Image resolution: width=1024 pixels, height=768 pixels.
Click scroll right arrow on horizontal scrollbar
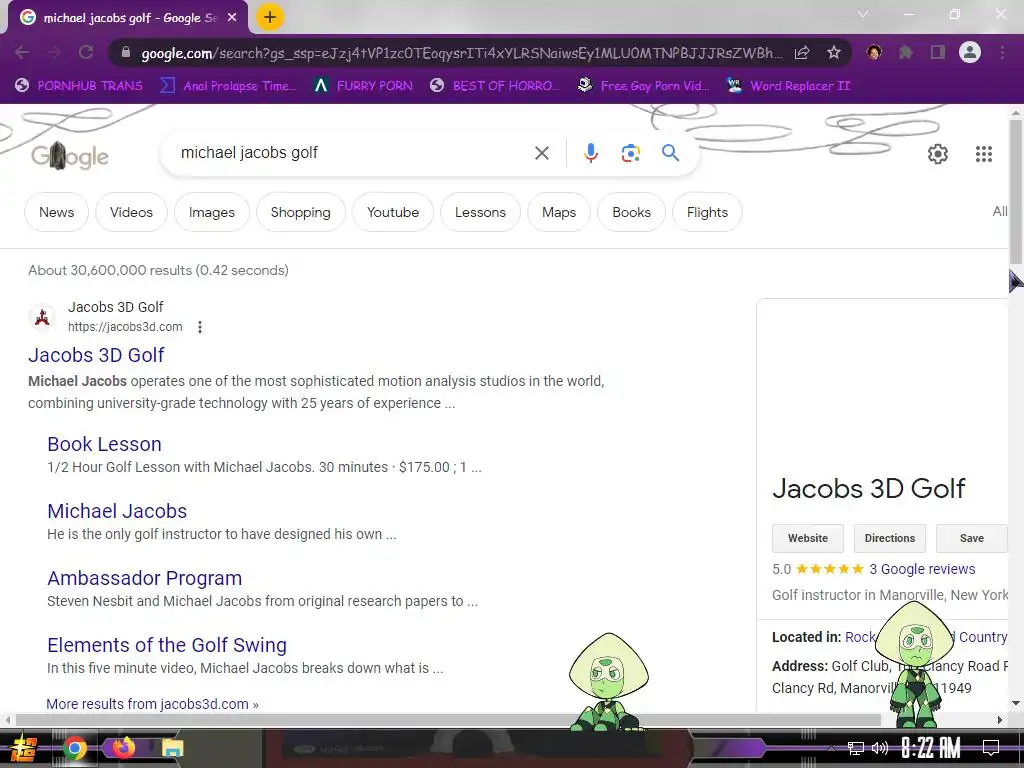point(1000,720)
